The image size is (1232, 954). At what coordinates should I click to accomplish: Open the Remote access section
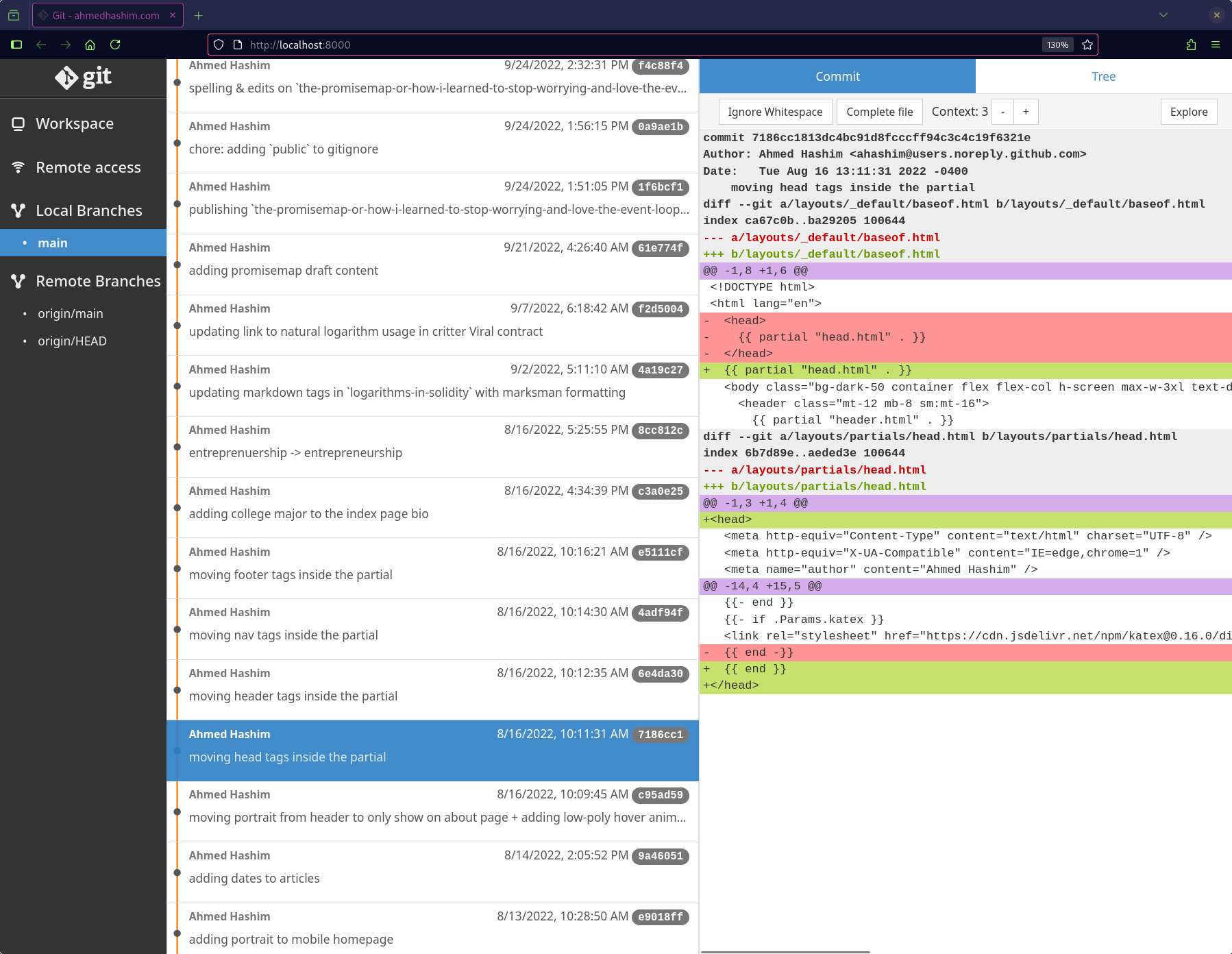[88, 168]
